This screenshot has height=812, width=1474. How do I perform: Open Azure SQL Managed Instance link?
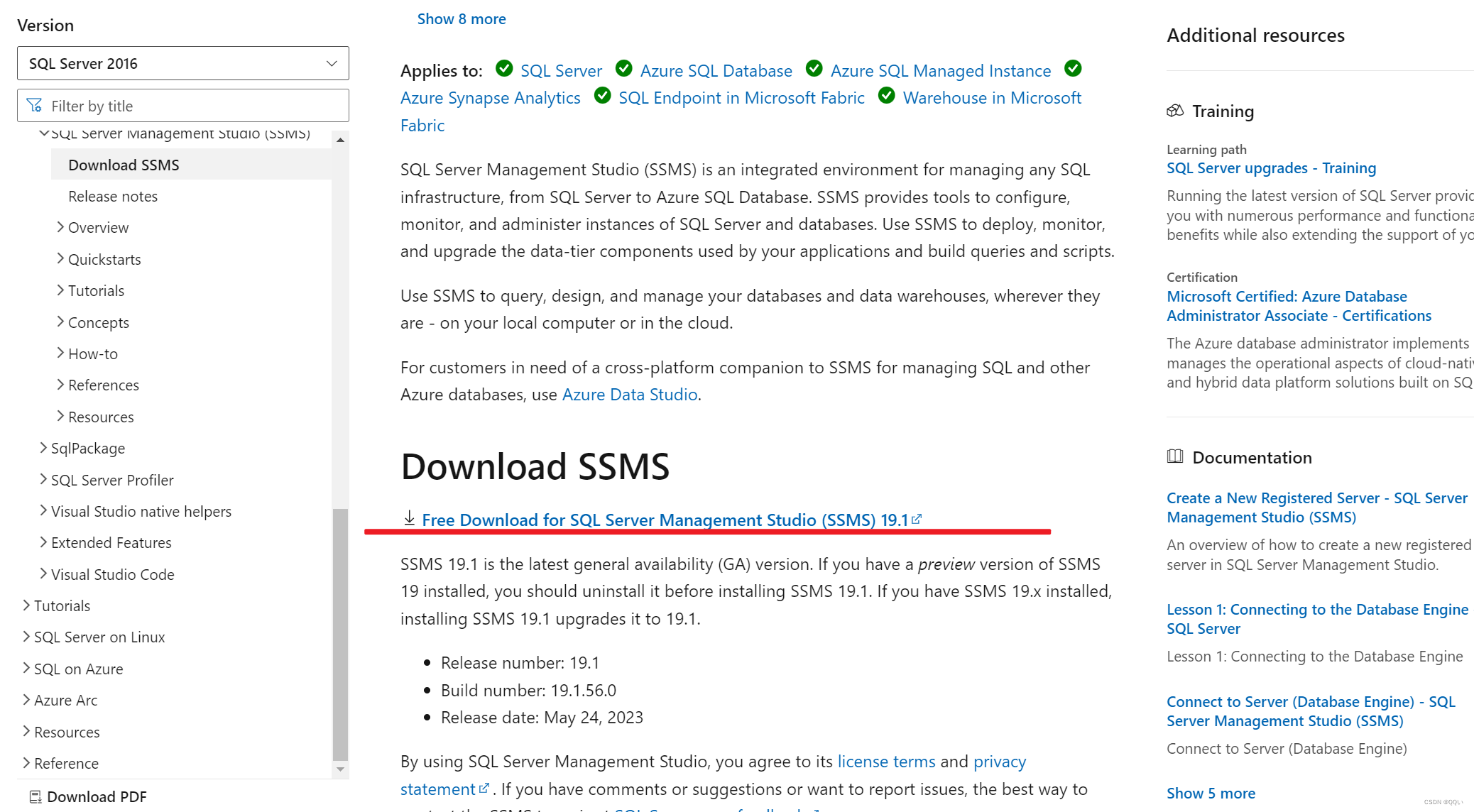pos(941,71)
